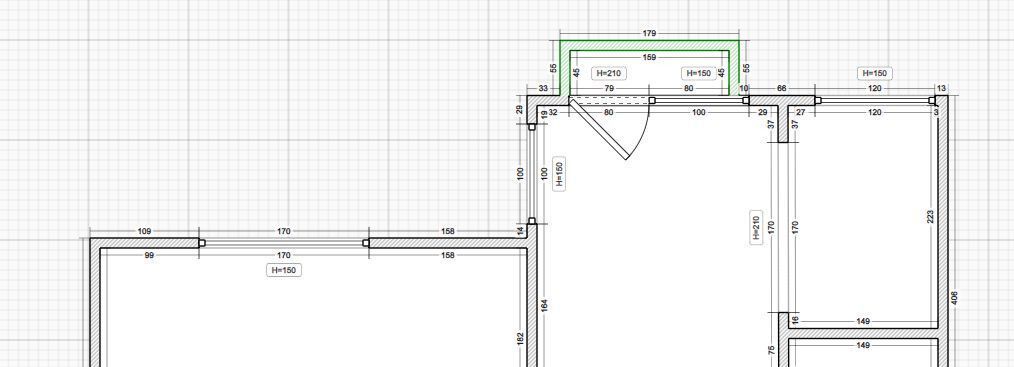Click the 159 inner balcony dimension
1014x367 pixels.
tap(649, 58)
